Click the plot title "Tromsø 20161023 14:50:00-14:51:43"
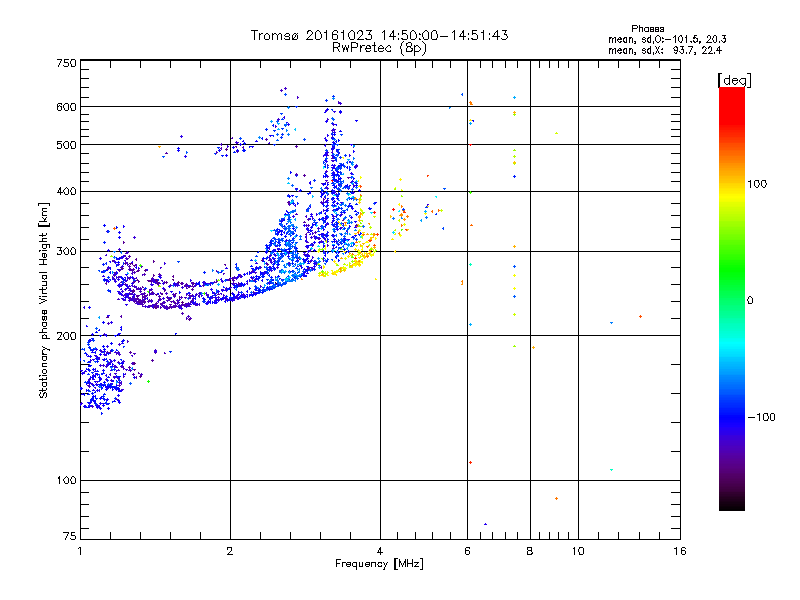800x600 pixels. pyautogui.click(x=379, y=35)
